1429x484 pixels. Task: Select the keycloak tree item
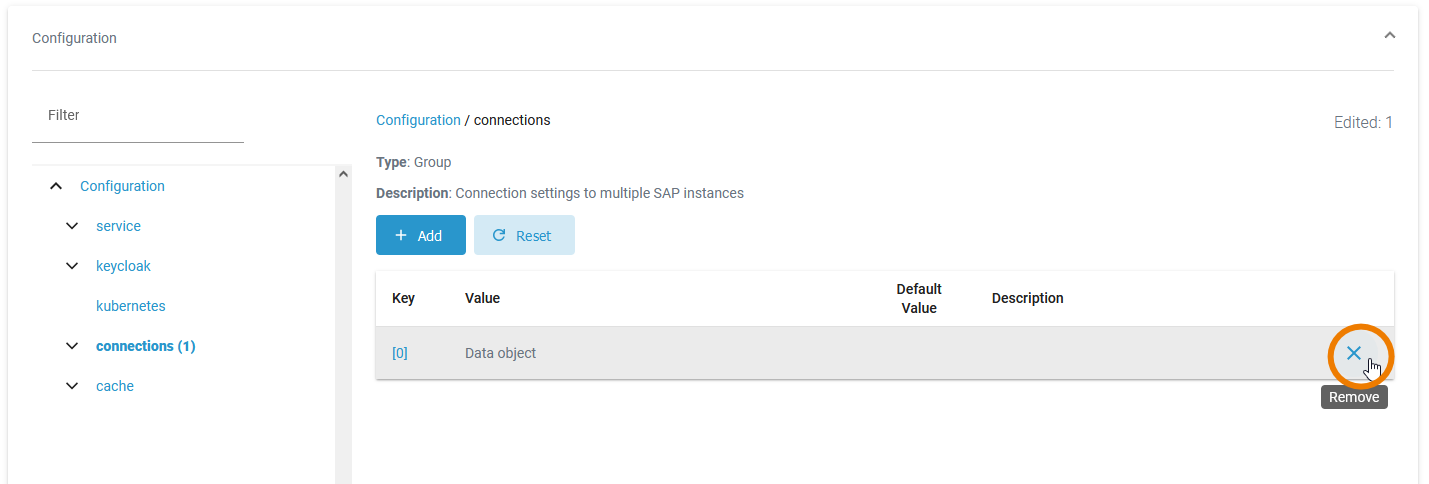pyautogui.click(x=123, y=266)
